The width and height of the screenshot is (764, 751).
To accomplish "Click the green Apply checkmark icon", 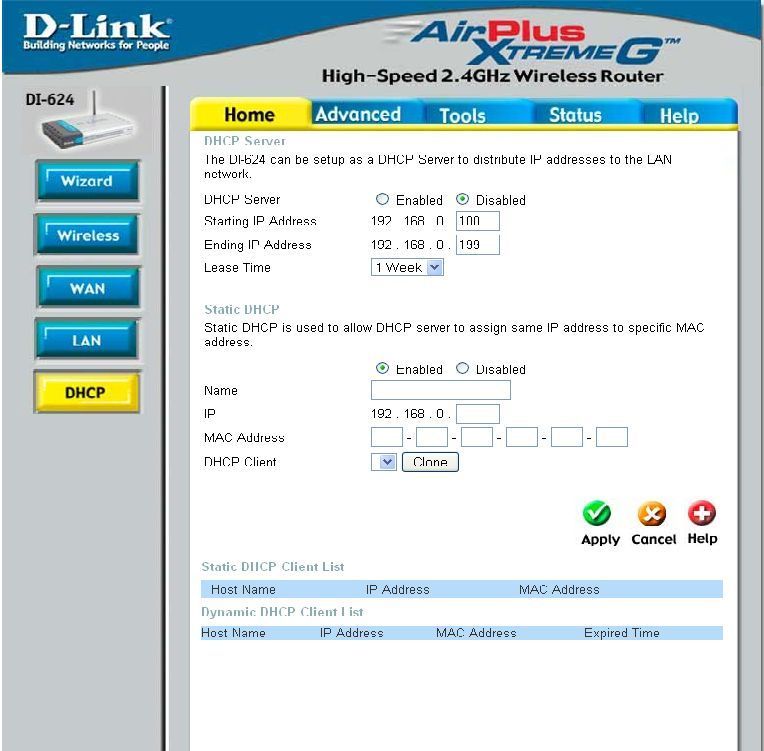I will pyautogui.click(x=596, y=513).
